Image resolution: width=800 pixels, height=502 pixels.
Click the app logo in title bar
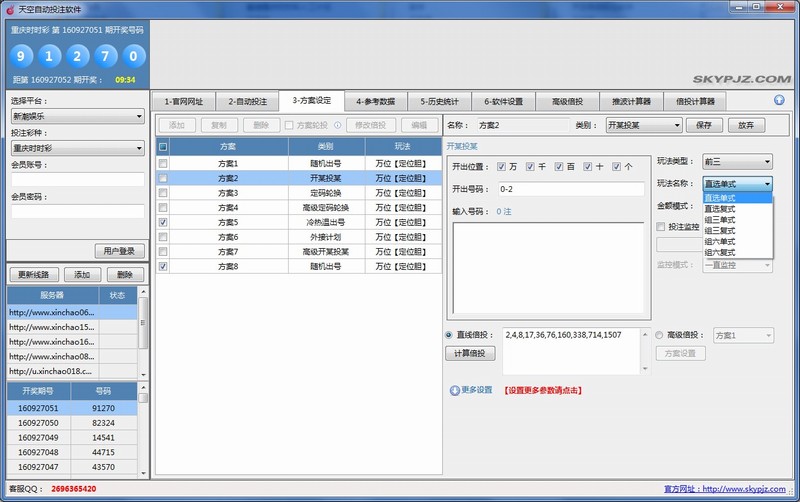(x=9, y=8)
